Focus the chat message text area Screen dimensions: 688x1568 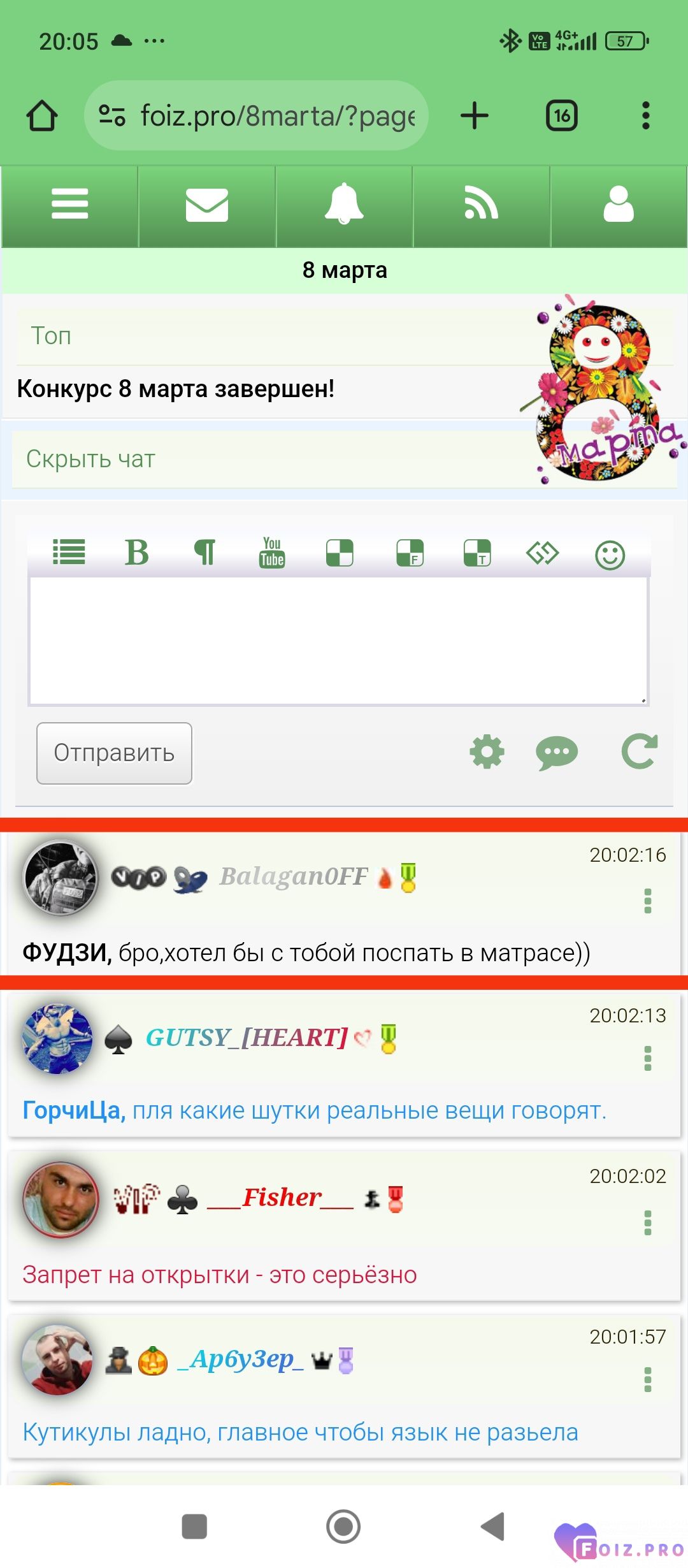point(338,641)
